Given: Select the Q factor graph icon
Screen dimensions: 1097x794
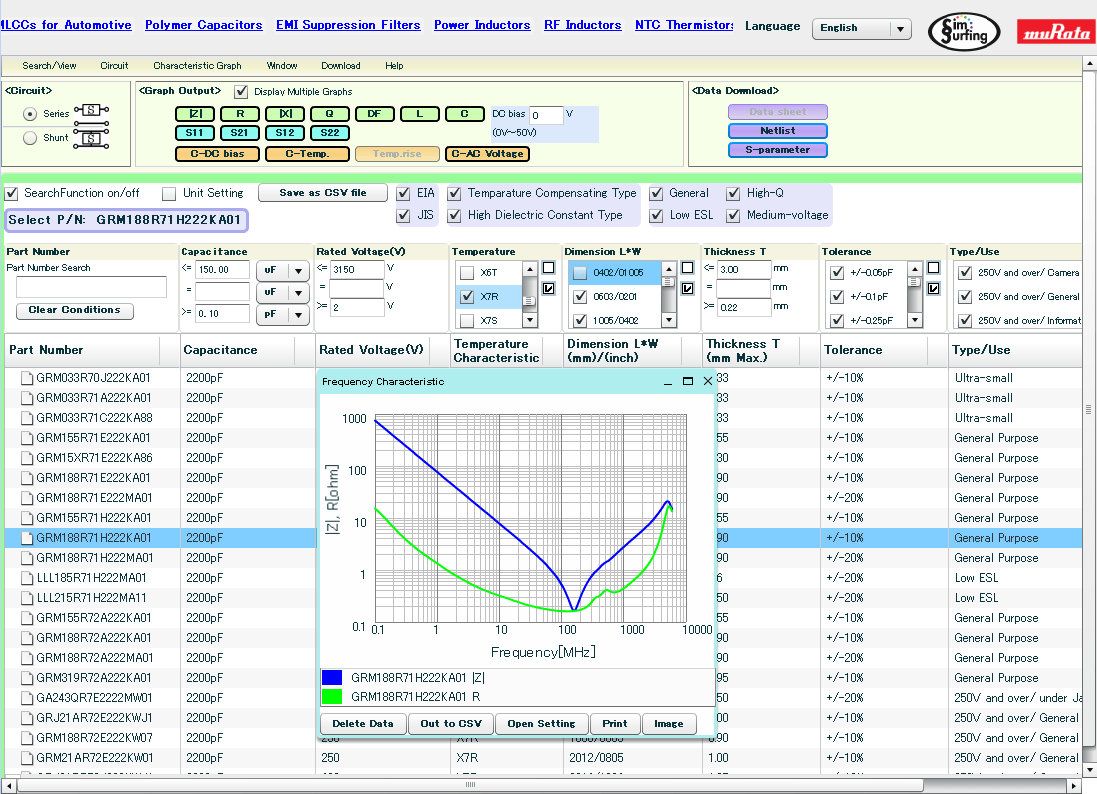Looking at the screenshot, I should click(329, 113).
